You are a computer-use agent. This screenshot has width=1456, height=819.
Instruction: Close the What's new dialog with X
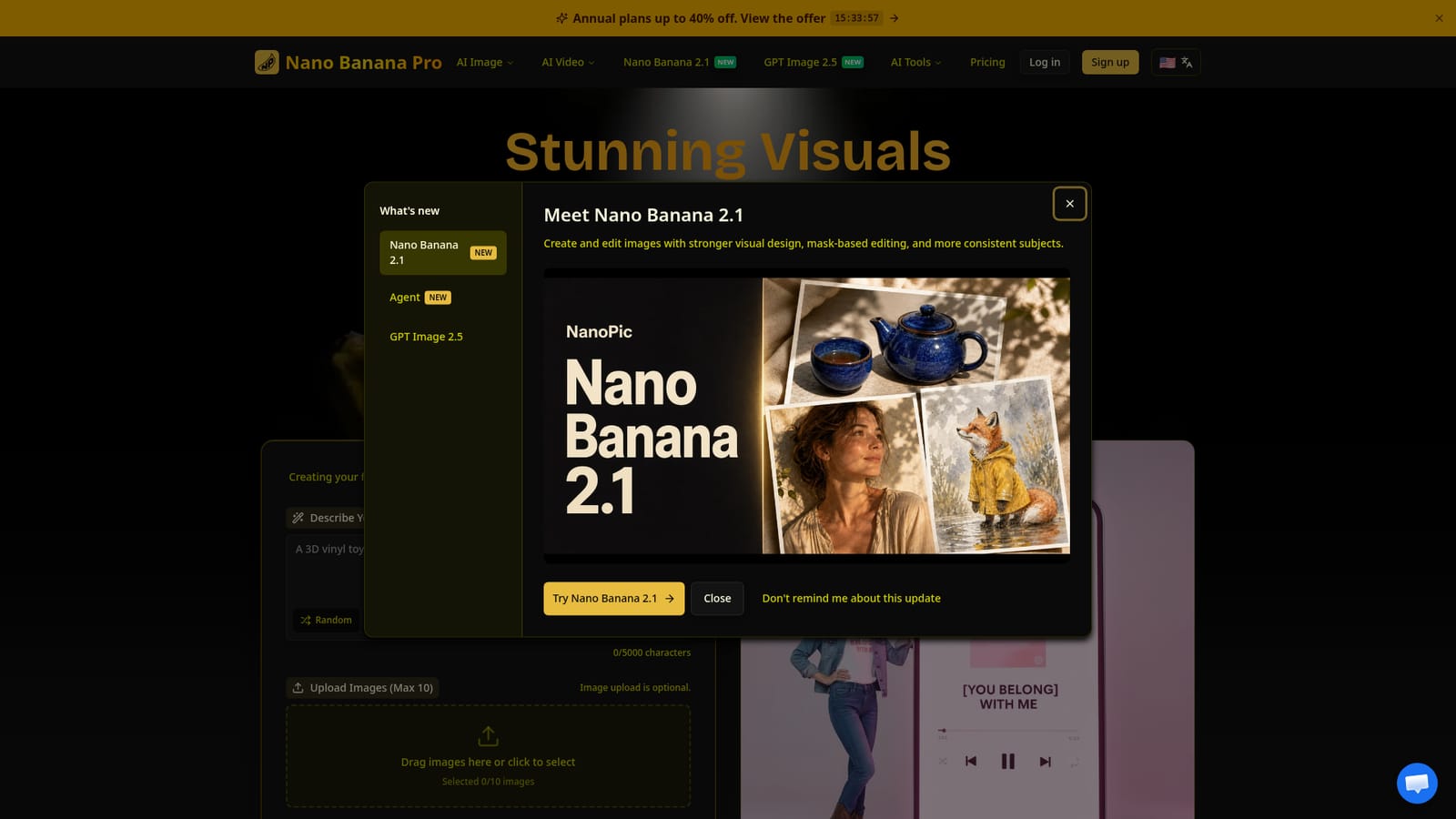tap(1070, 204)
